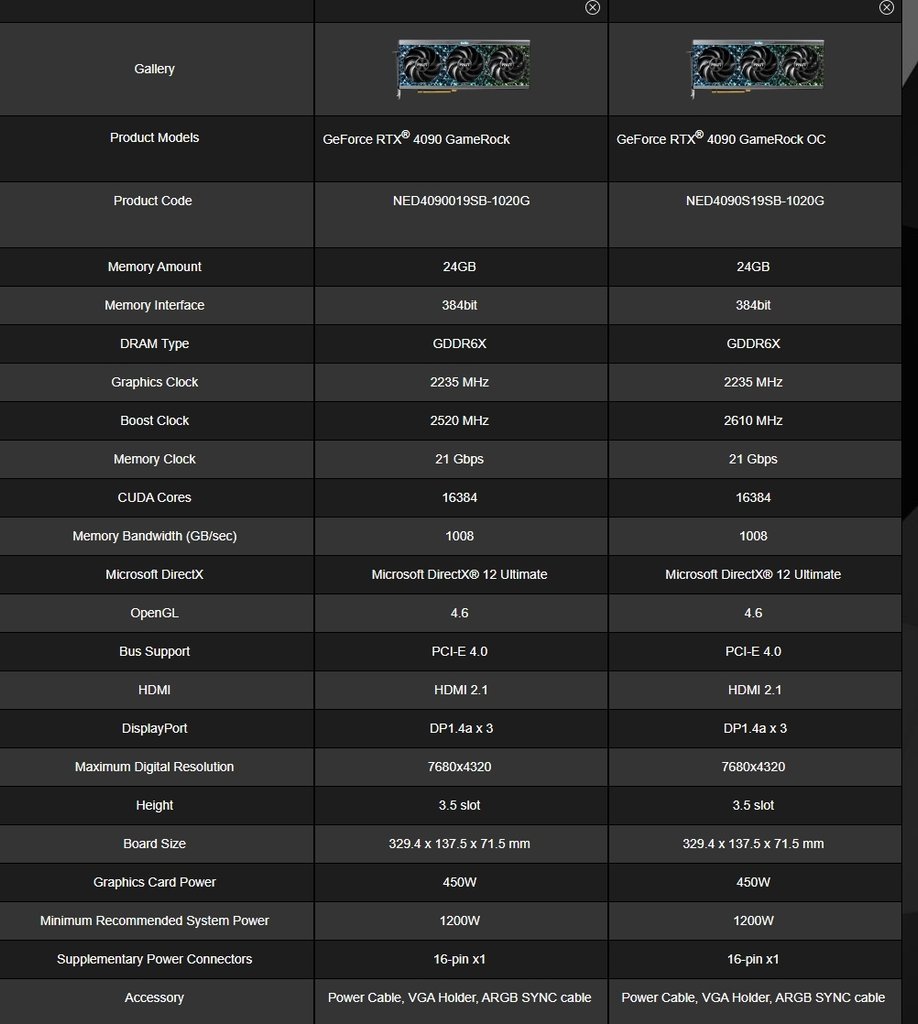
Task: Remove GameRock OC column with X icon
Action: [886, 7]
